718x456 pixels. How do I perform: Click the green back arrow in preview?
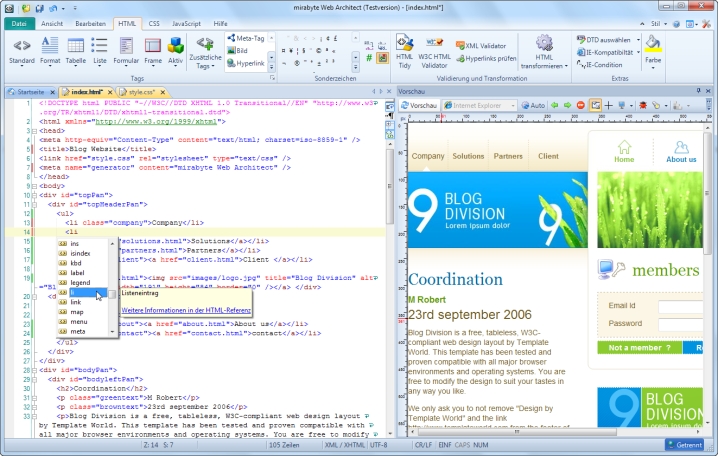point(553,105)
